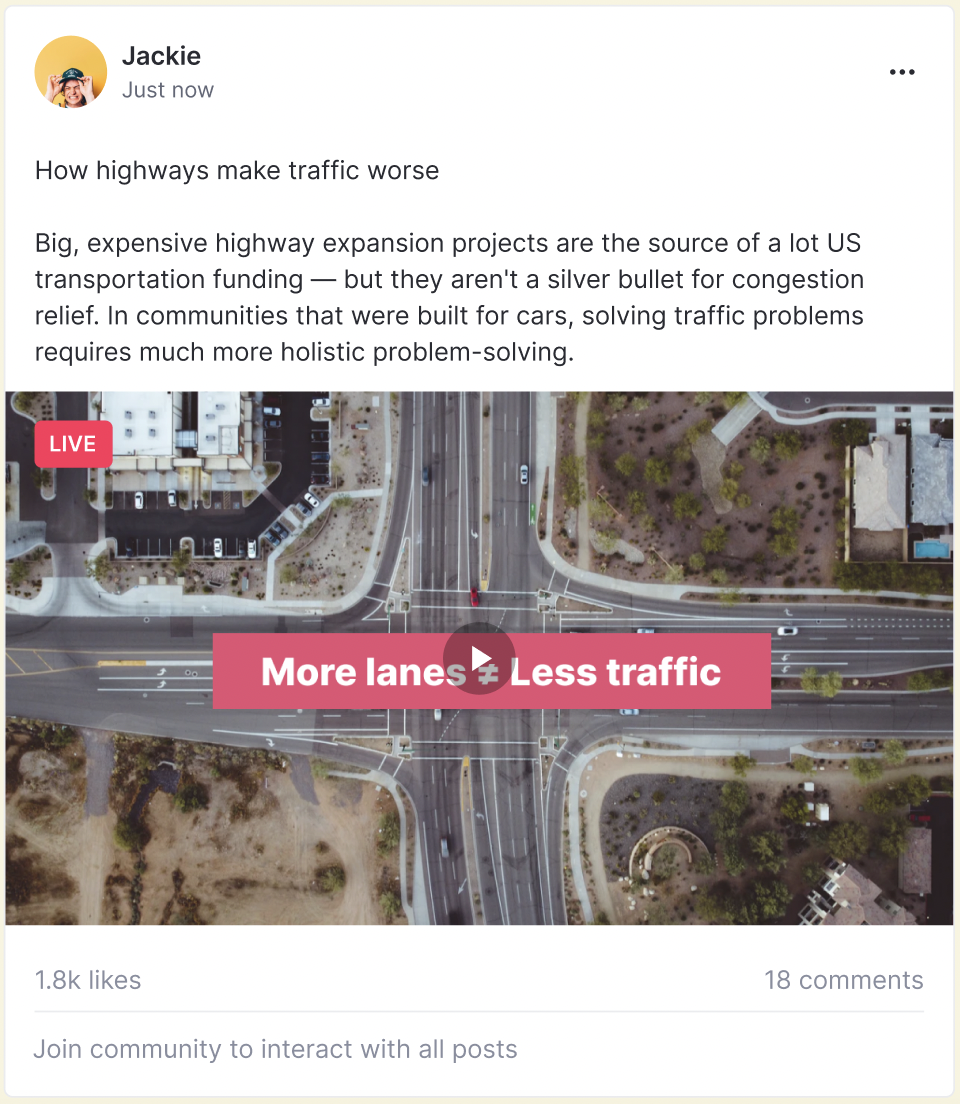The width and height of the screenshot is (960, 1104).
Task: Open the three-dot post options menu
Action: 902,72
